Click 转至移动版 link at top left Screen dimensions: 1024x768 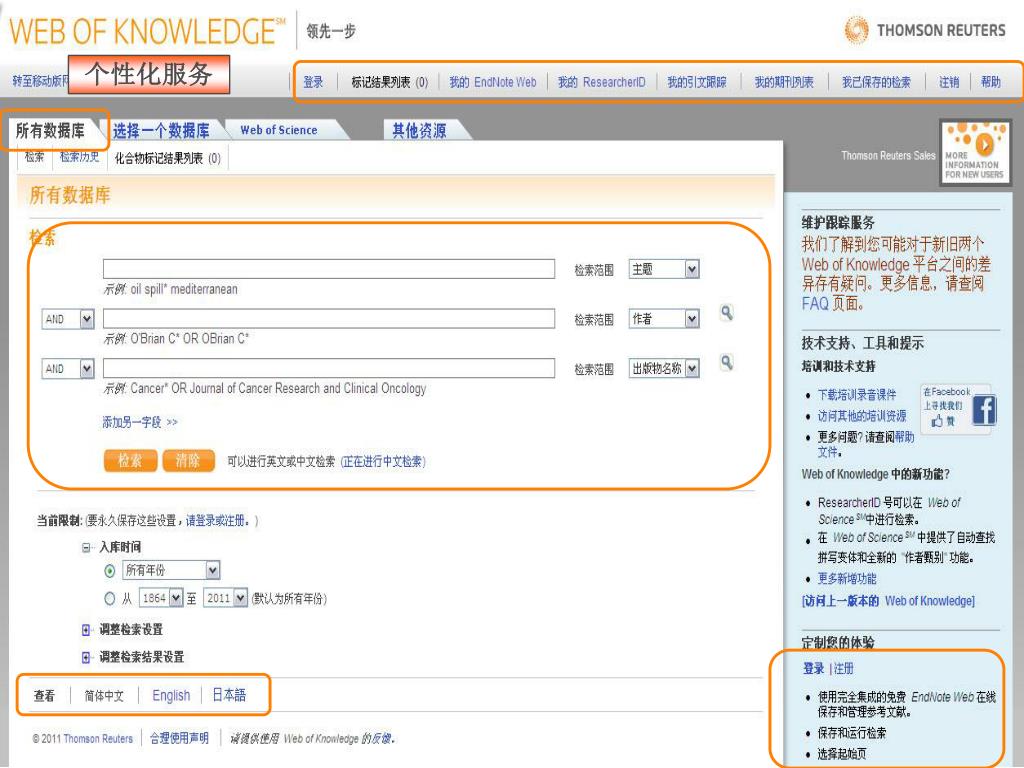tap(40, 81)
